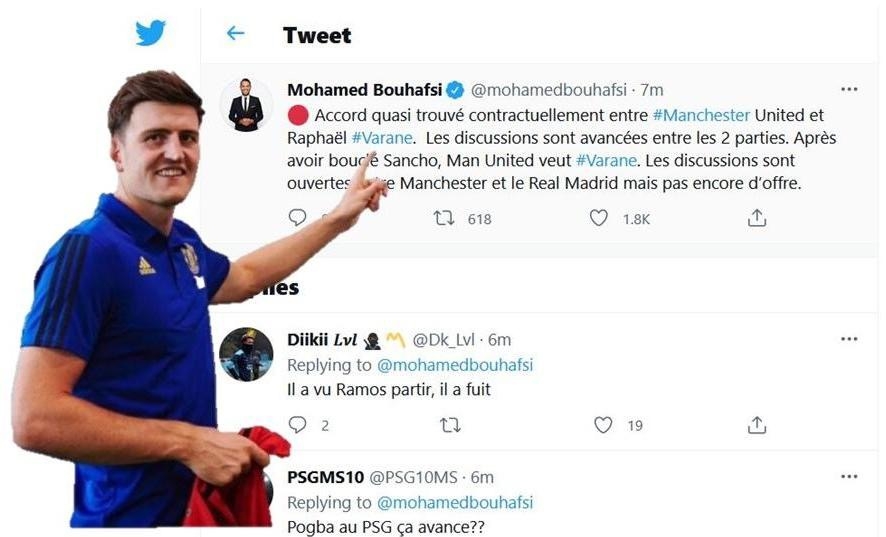
Task: Retweet the Mohamed Bouhafsi tweet
Action: click(444, 218)
